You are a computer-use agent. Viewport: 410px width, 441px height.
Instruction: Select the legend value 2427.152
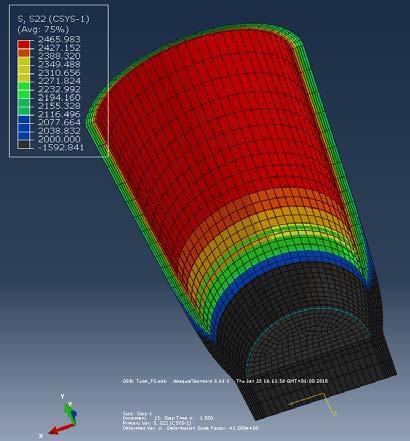coord(59,48)
